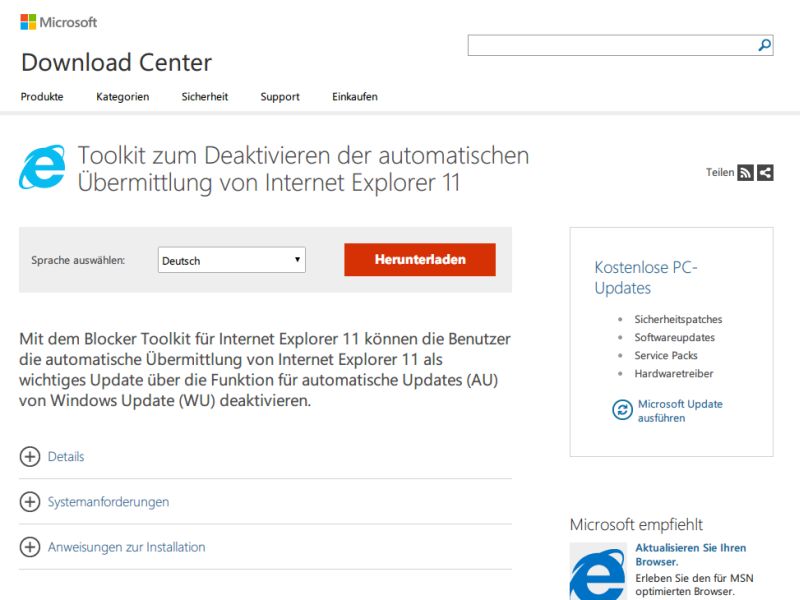
Task: Open the Kategorien menu
Action: point(122,97)
